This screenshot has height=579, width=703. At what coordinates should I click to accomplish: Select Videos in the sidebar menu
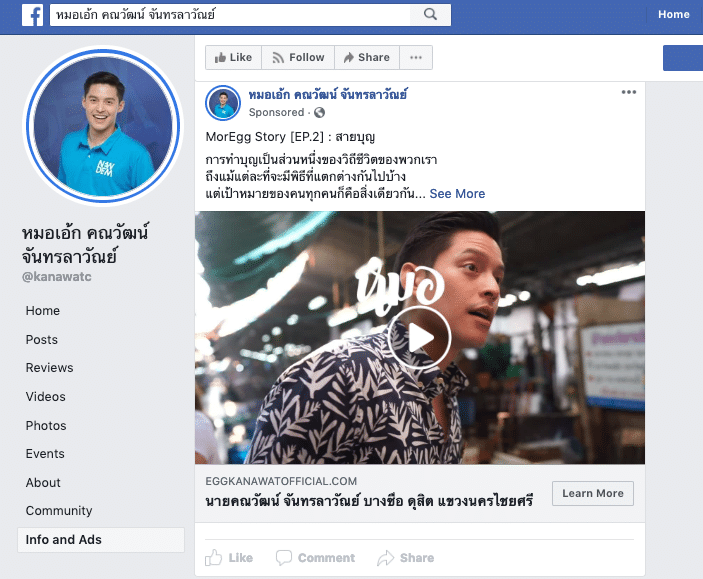pyautogui.click(x=45, y=397)
